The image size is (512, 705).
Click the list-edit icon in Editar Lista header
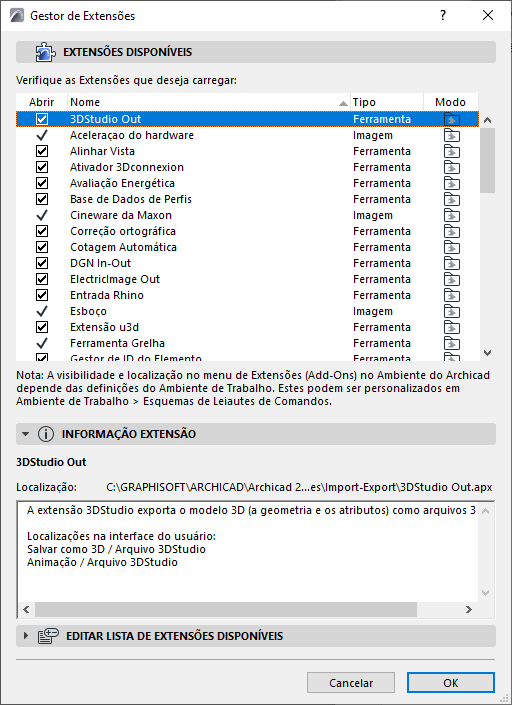pos(48,636)
